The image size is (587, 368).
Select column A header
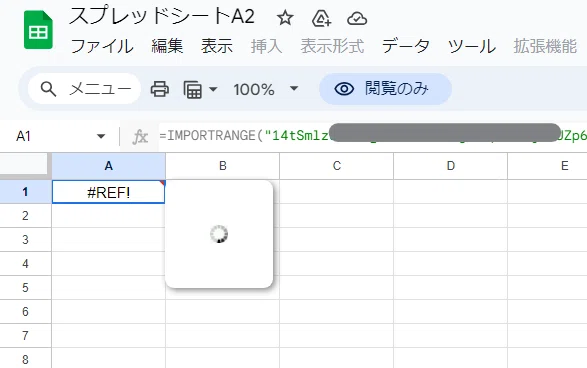[x=109, y=166]
